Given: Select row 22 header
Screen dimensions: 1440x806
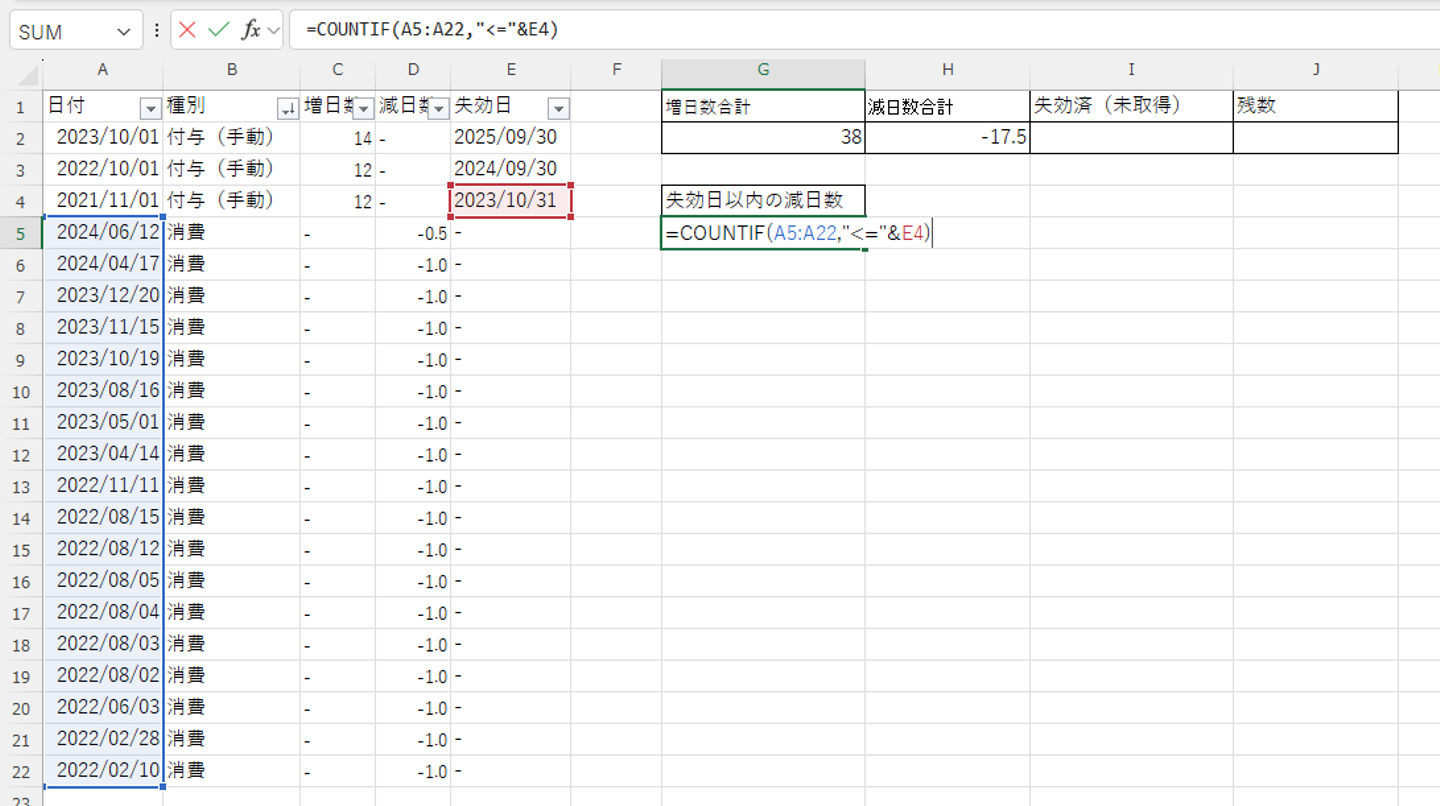Looking at the screenshot, I should point(21,772).
